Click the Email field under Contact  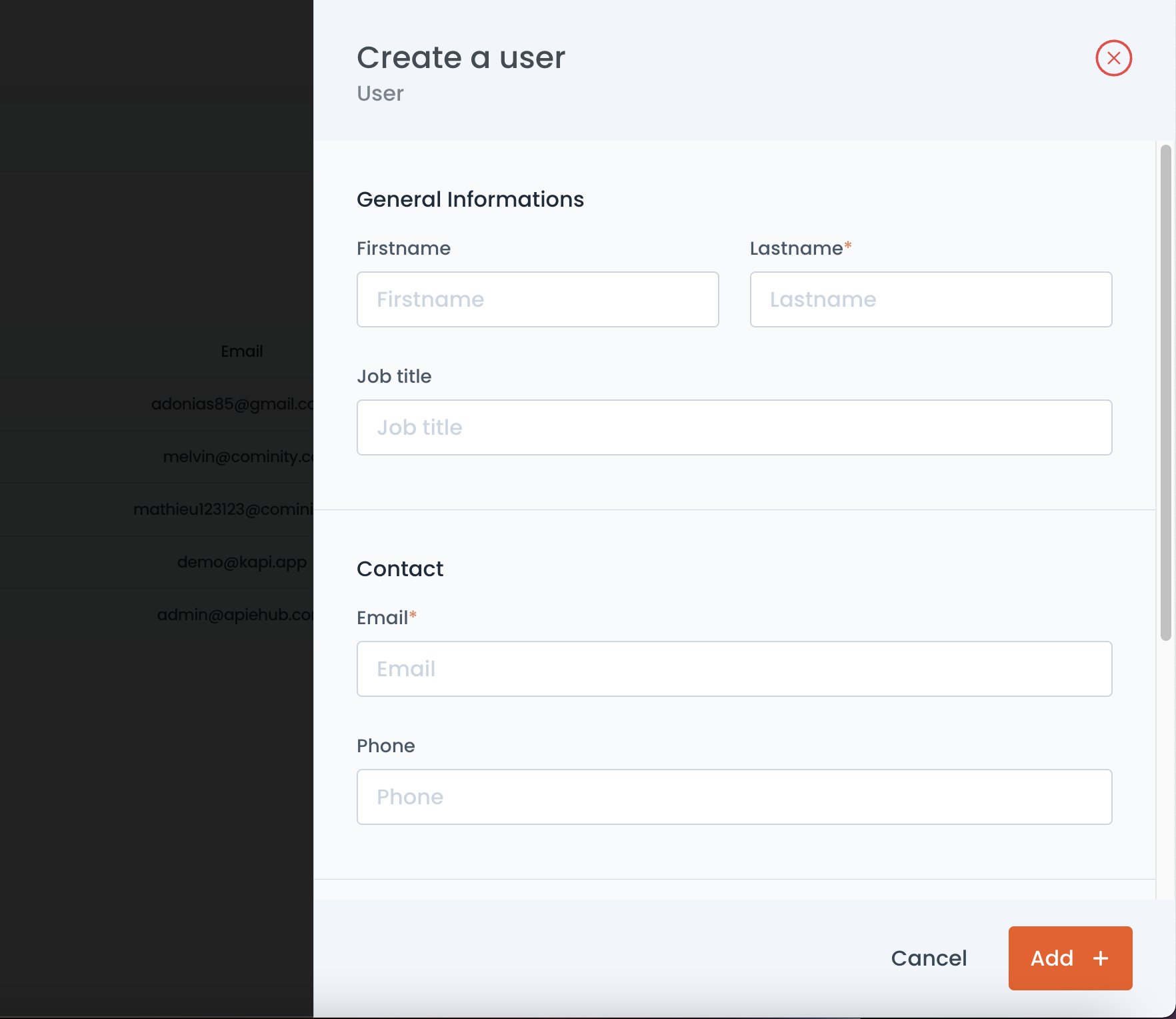point(734,669)
